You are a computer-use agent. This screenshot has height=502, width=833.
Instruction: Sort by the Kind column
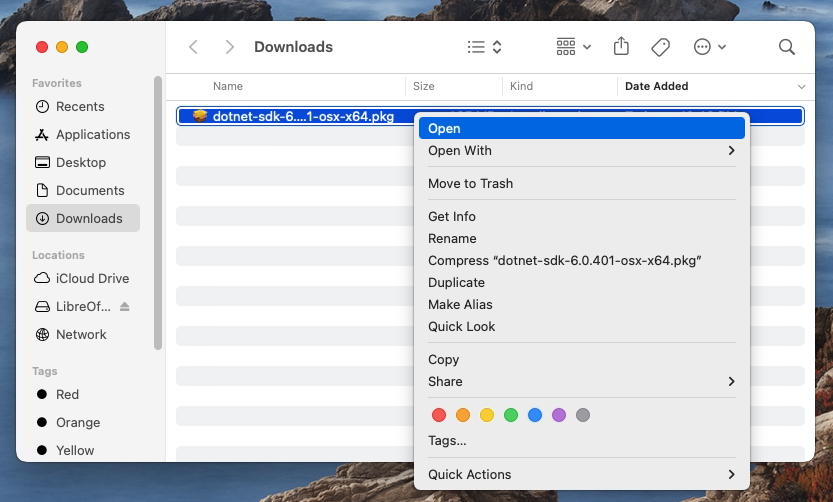point(521,86)
